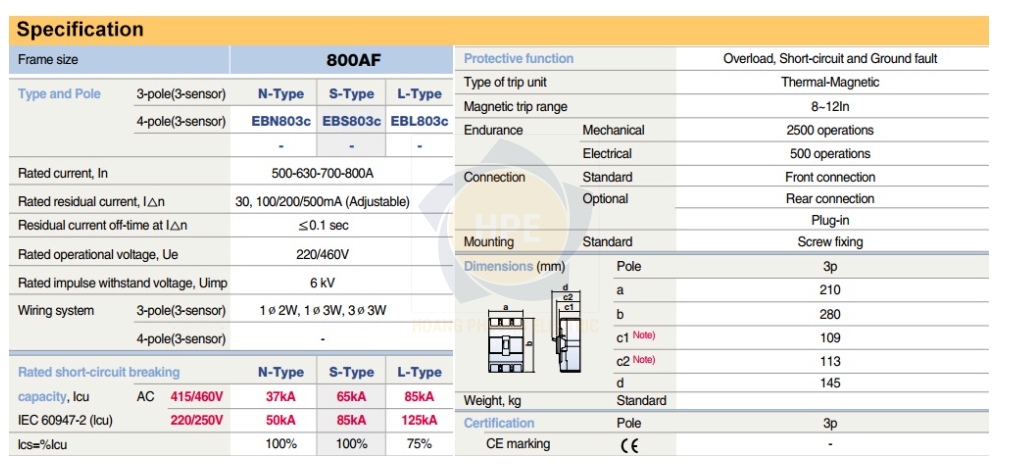Image resolution: width=1015 pixels, height=472 pixels.
Task: Select model code 'EBN803c'
Action: (x=281, y=121)
